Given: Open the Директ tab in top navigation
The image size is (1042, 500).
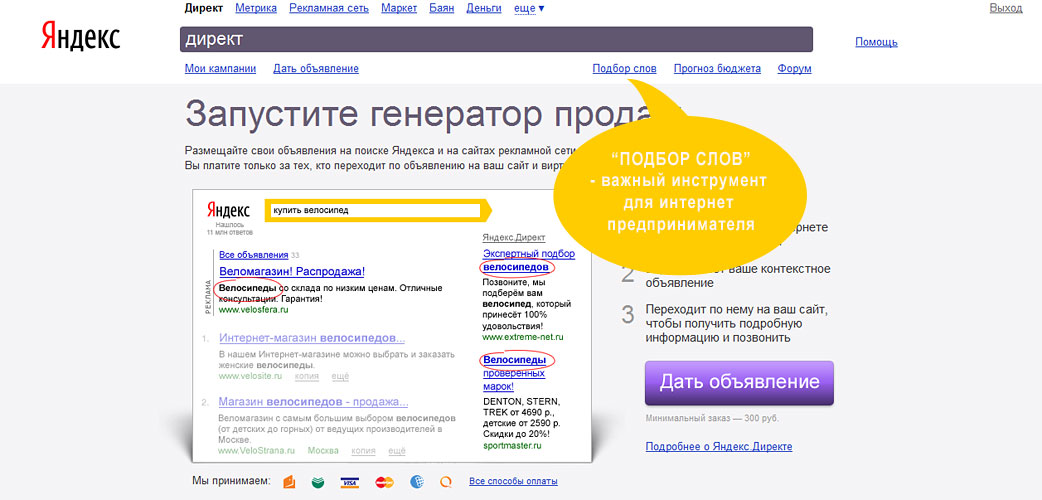Looking at the screenshot, I should tap(204, 8).
